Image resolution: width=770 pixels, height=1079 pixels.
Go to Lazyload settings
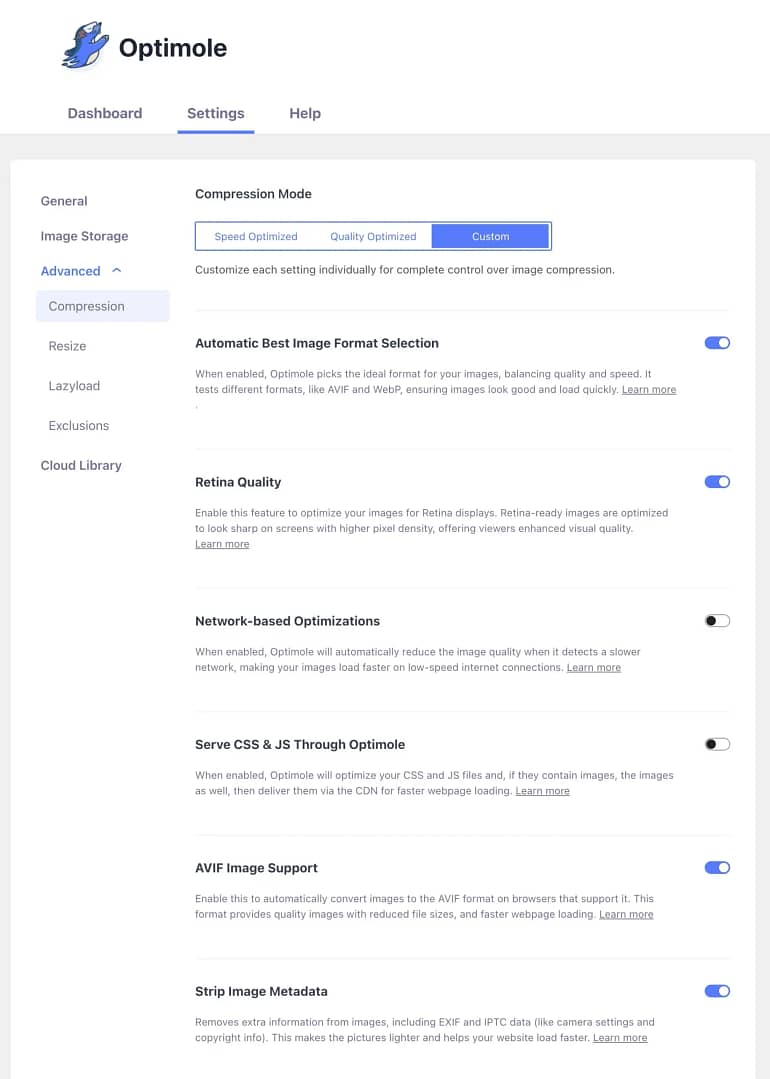[x=74, y=386]
